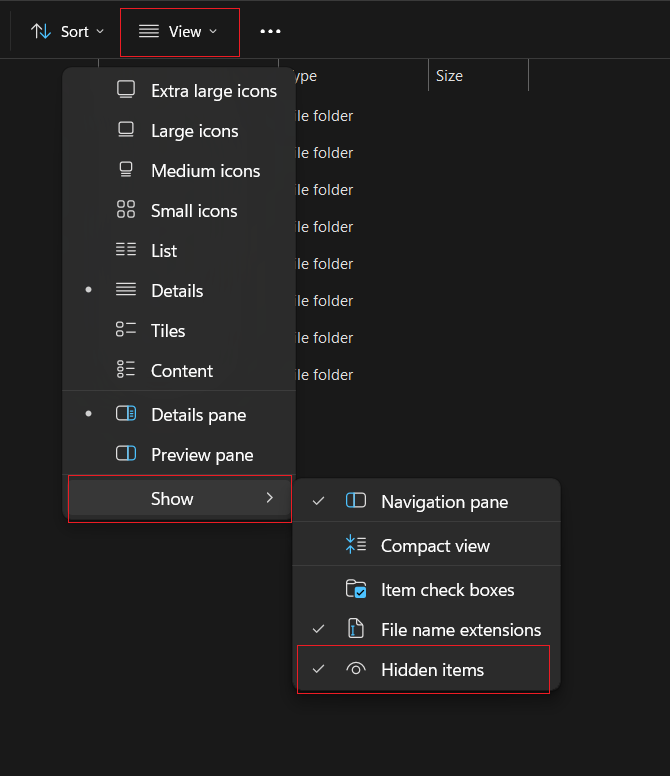Pick the Small icons grid icon
670x776 pixels.
126,210
